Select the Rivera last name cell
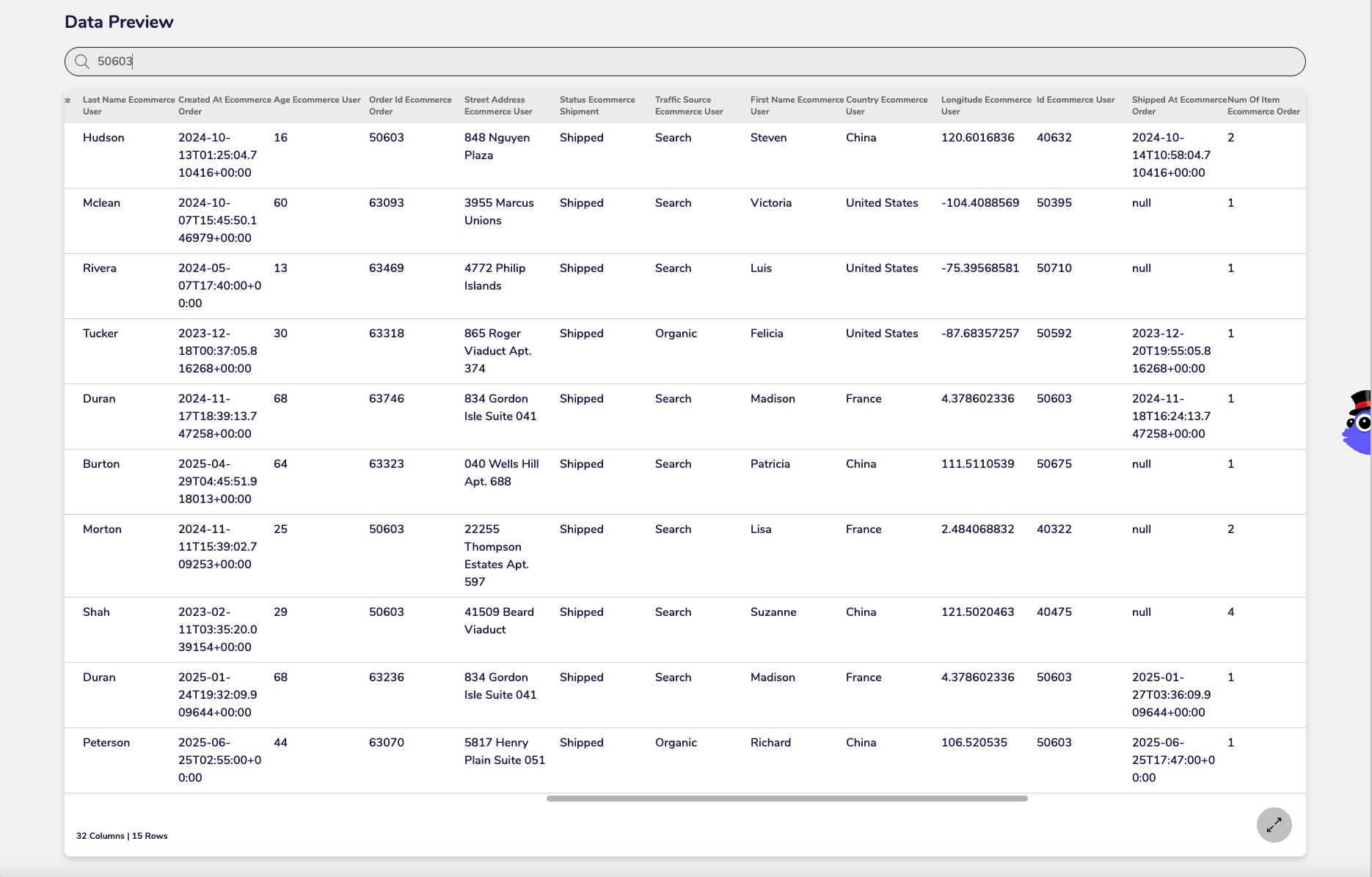This screenshot has height=877, width=1372. pyautogui.click(x=100, y=268)
